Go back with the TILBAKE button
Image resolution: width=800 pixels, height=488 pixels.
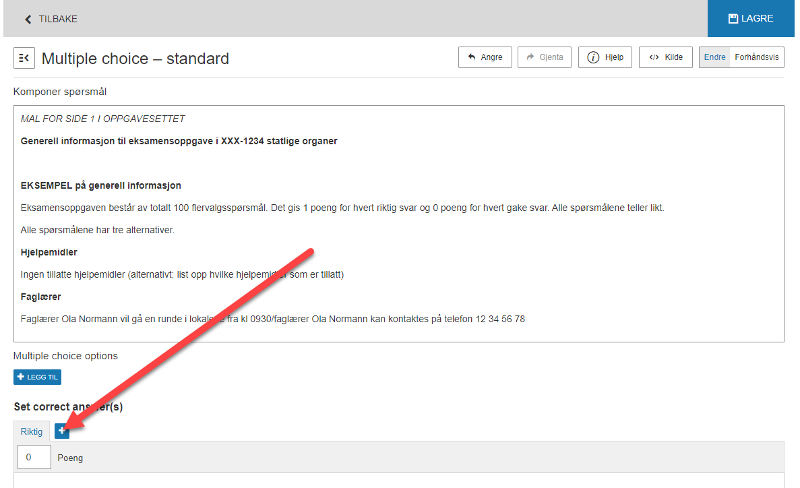pyautogui.click(x=51, y=19)
